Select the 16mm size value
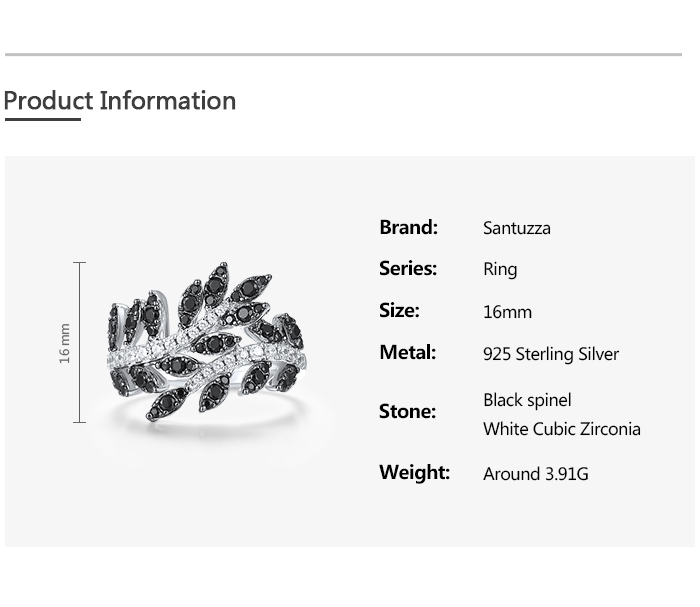The width and height of the screenshot is (700, 607). (x=507, y=312)
